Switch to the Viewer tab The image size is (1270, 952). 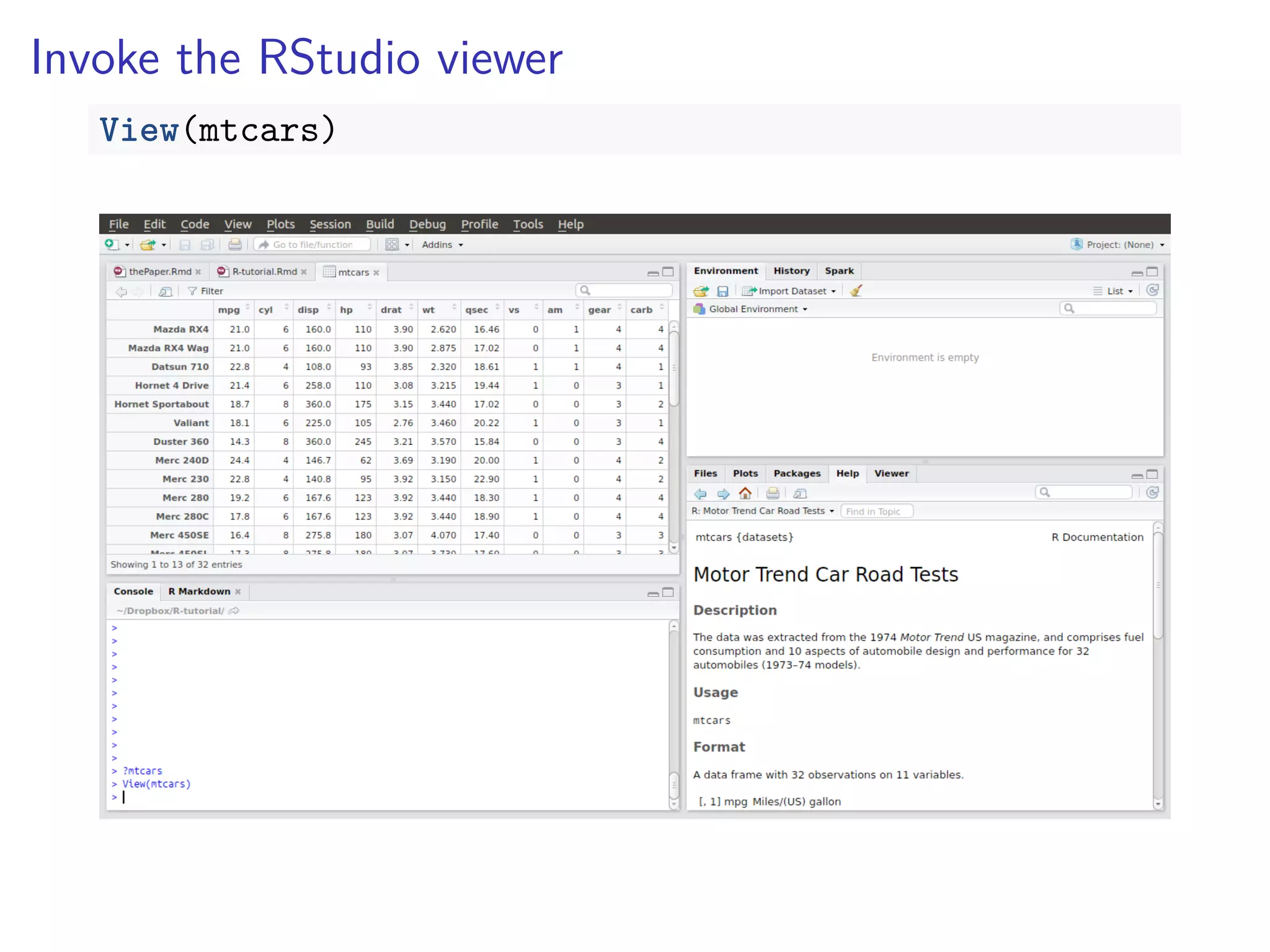pos(891,474)
